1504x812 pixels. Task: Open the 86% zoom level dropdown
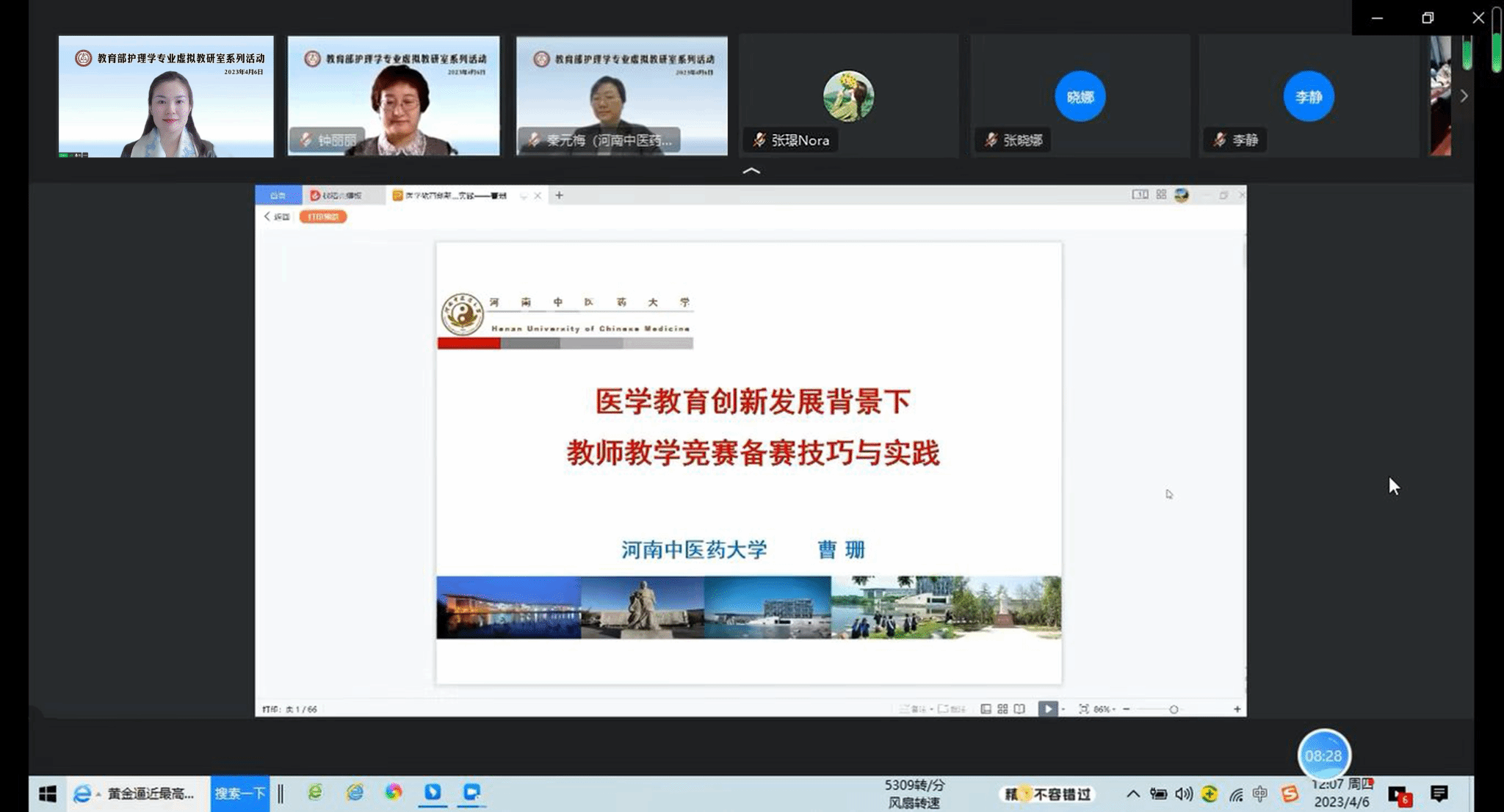(1104, 709)
